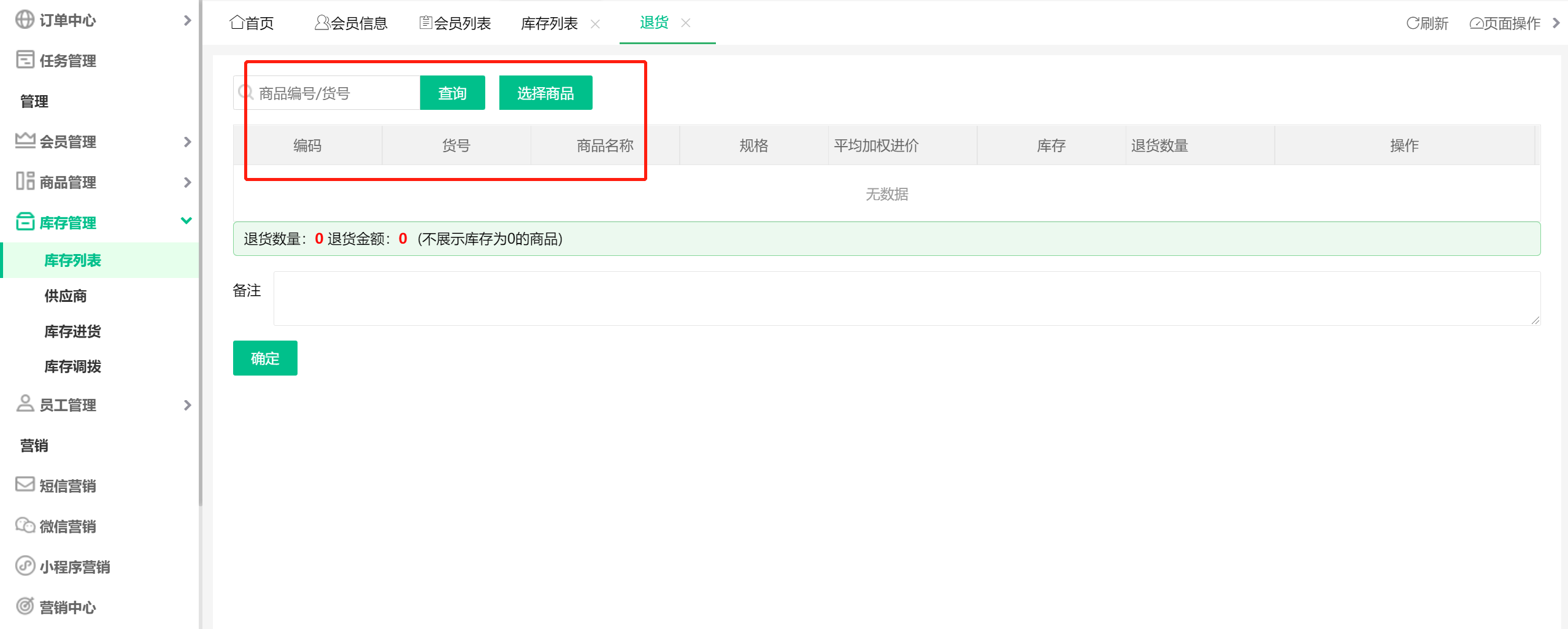The image size is (1568, 629).
Task: Select the 订单中心 globe icon
Action: (x=25, y=20)
